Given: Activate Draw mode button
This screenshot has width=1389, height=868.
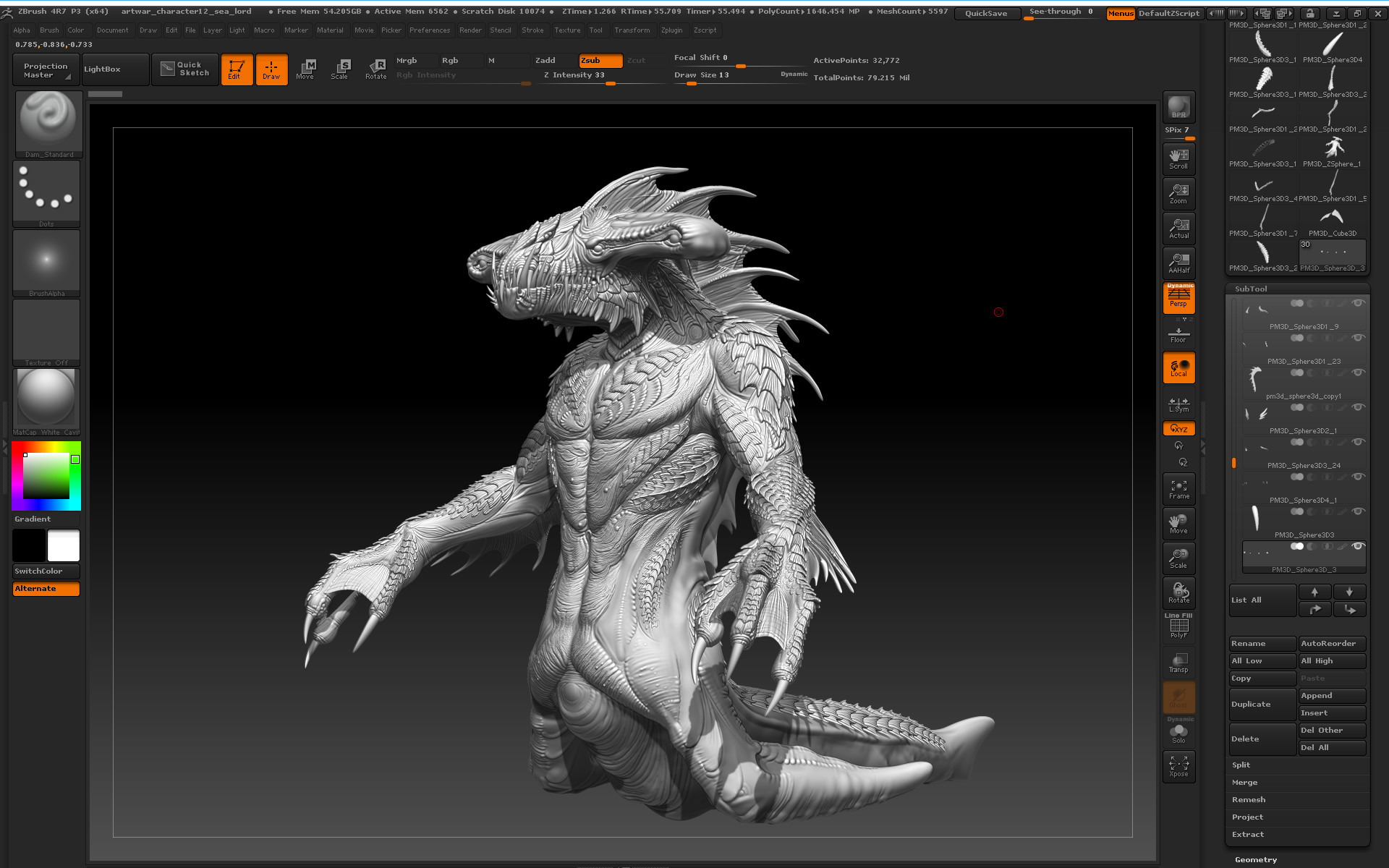Looking at the screenshot, I should pyautogui.click(x=271, y=69).
